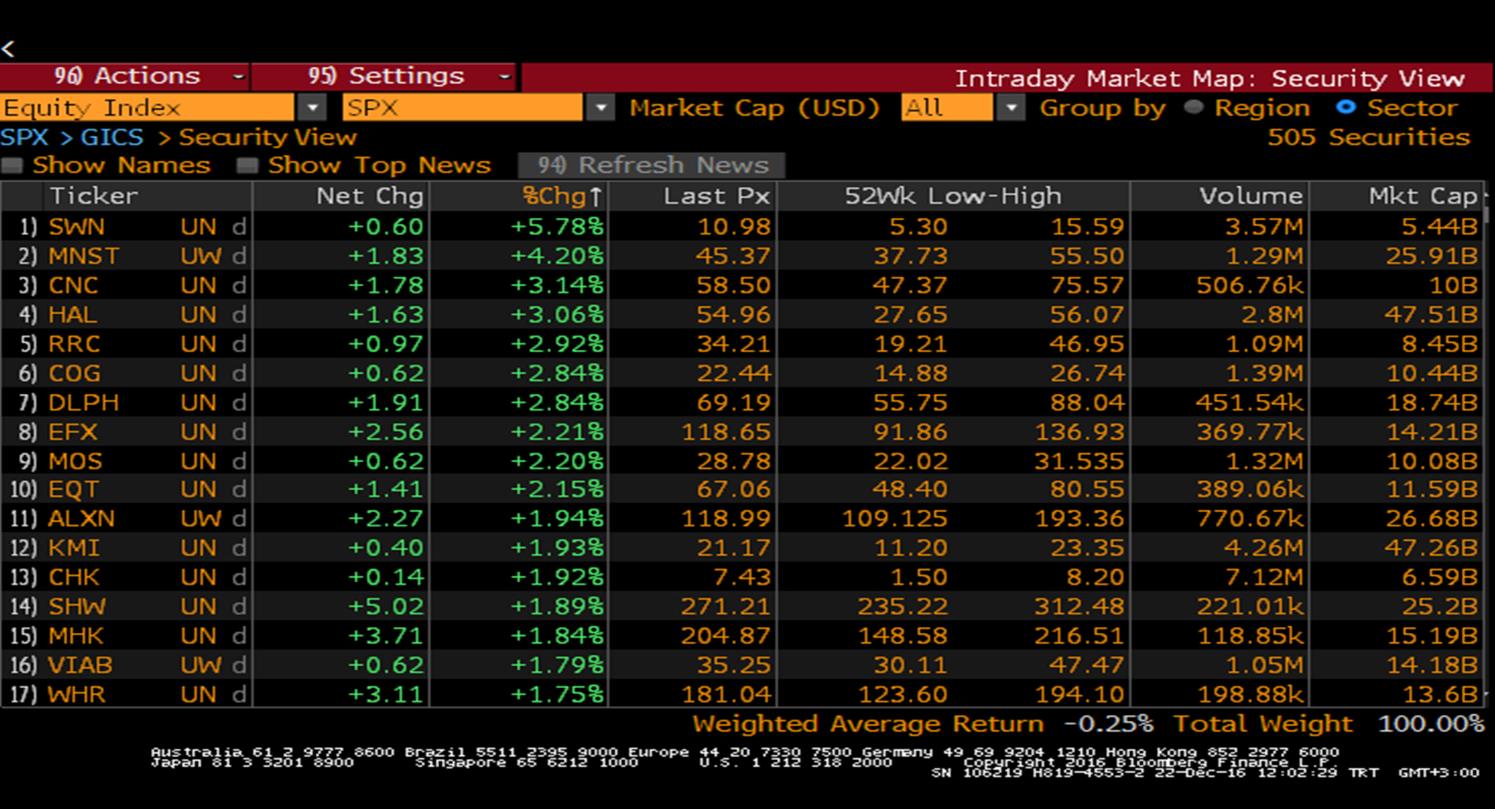Click the Total Weight 100.00% value

1431,724
